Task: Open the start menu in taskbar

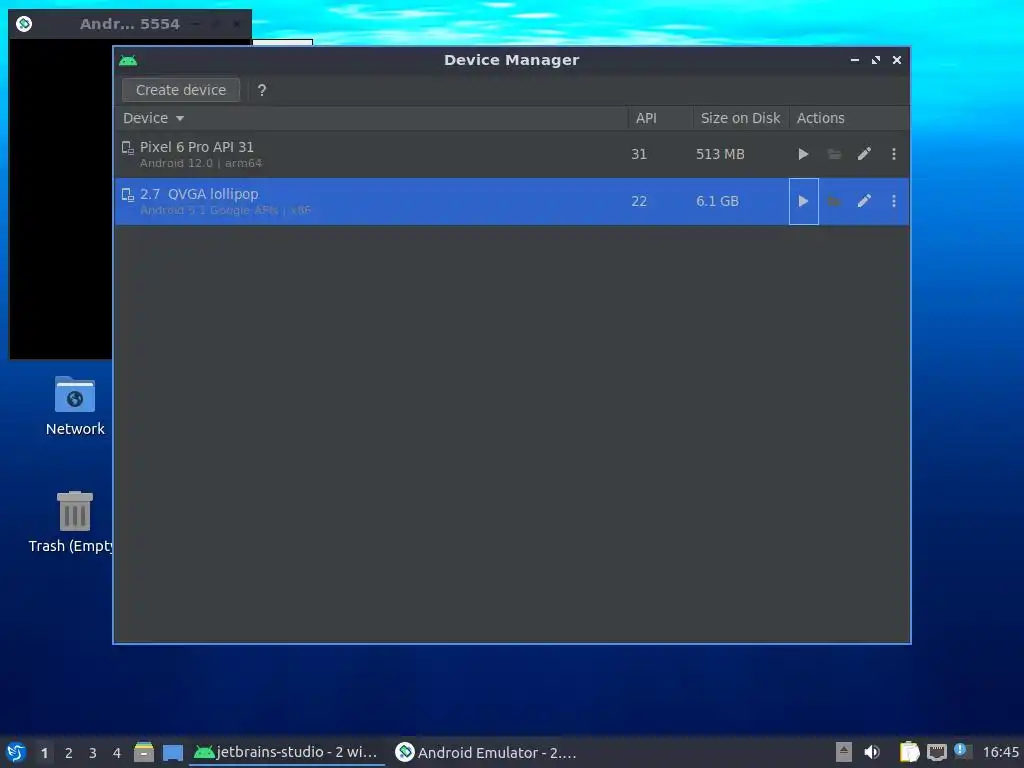Action: click(x=16, y=752)
